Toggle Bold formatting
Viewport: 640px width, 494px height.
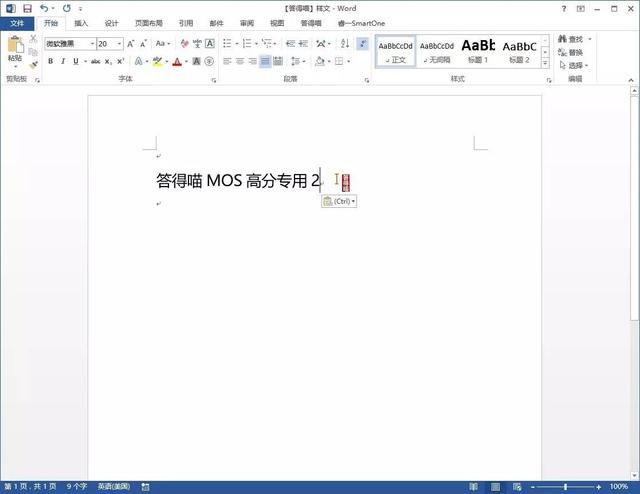click(50, 61)
